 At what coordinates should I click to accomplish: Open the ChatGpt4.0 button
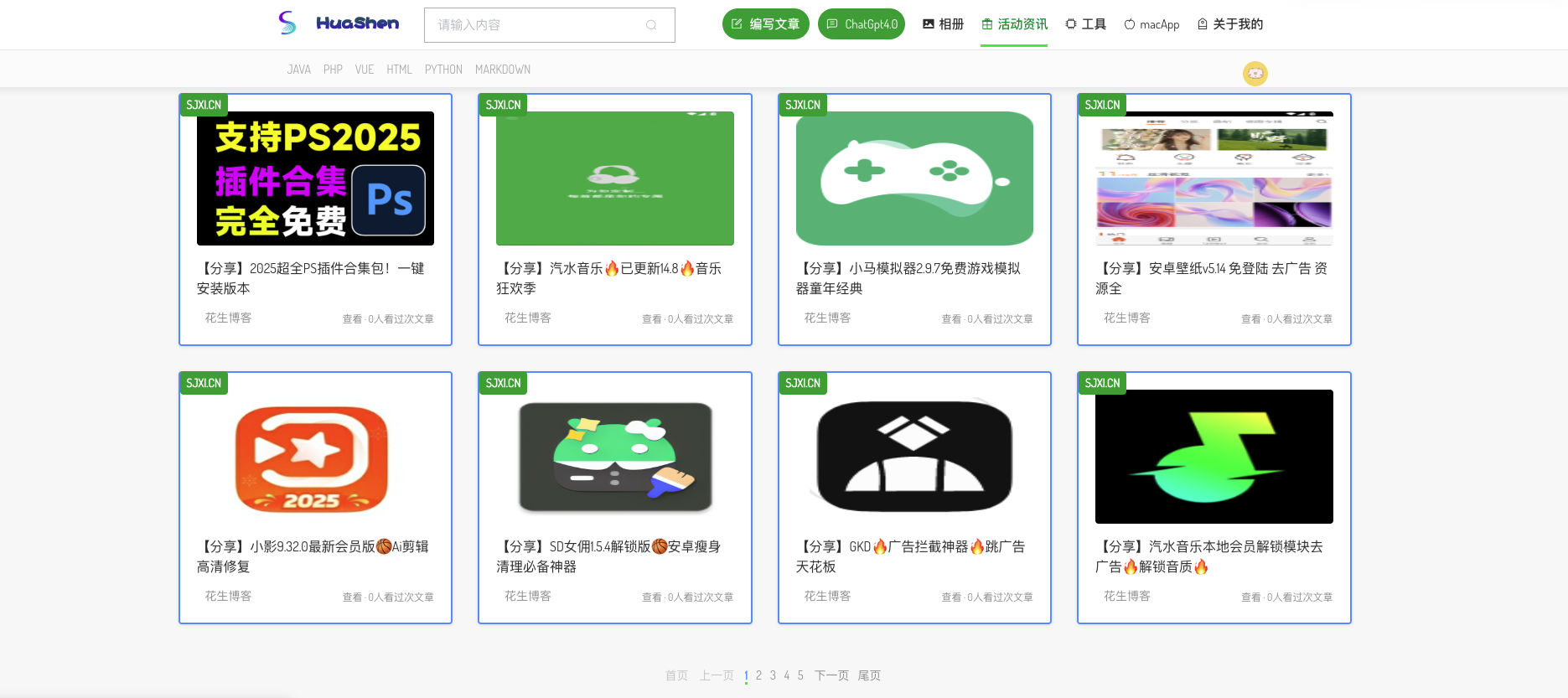861,24
